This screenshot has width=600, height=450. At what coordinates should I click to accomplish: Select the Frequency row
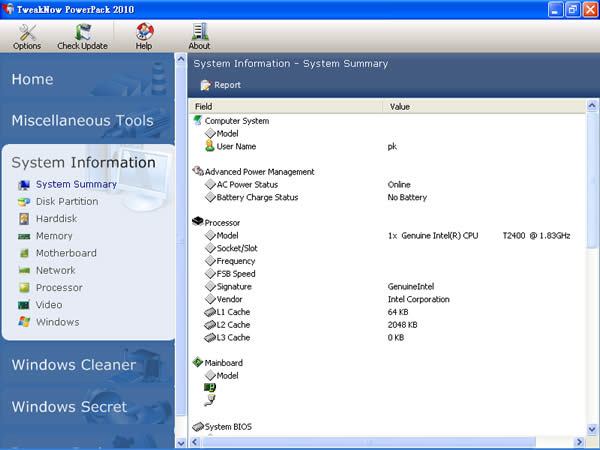pyautogui.click(x=387, y=261)
